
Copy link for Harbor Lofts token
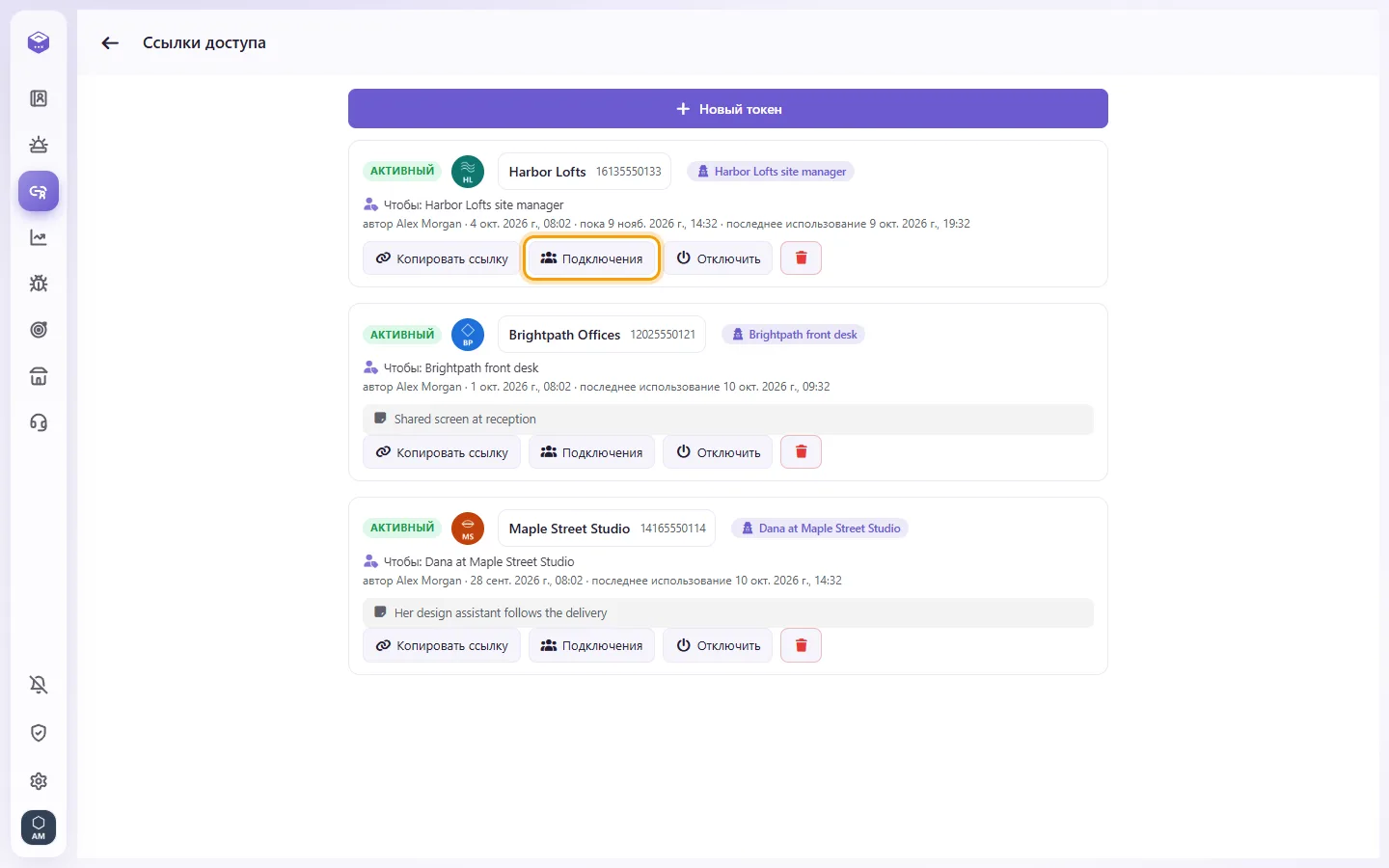tap(442, 258)
